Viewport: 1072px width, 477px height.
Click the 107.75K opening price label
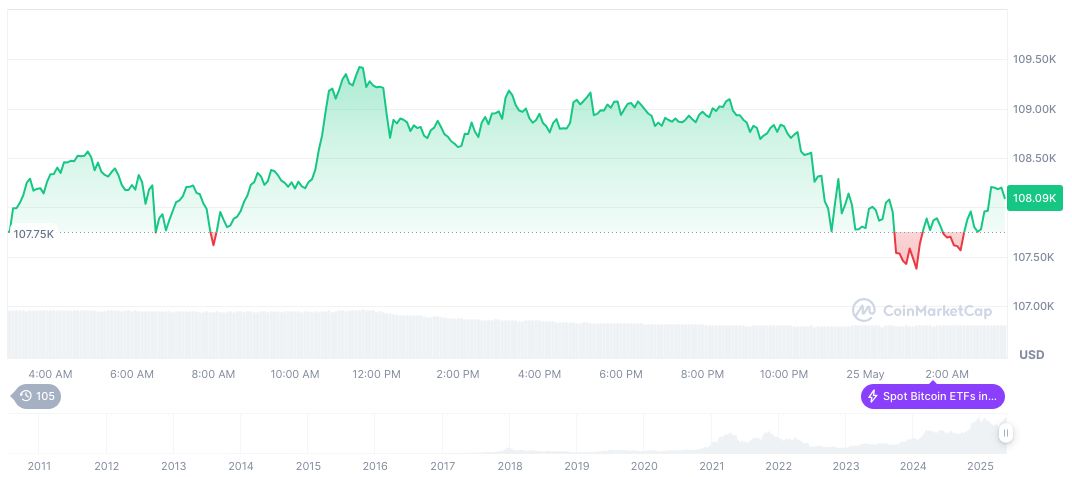pyautogui.click(x=33, y=234)
